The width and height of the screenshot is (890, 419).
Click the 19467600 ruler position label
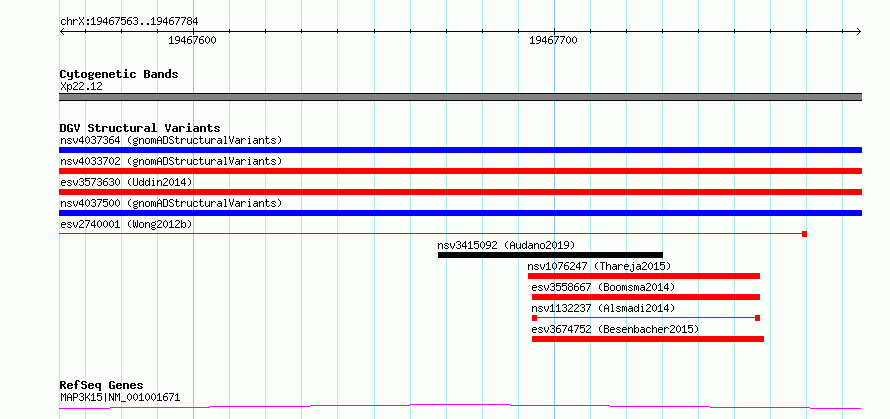(192, 40)
